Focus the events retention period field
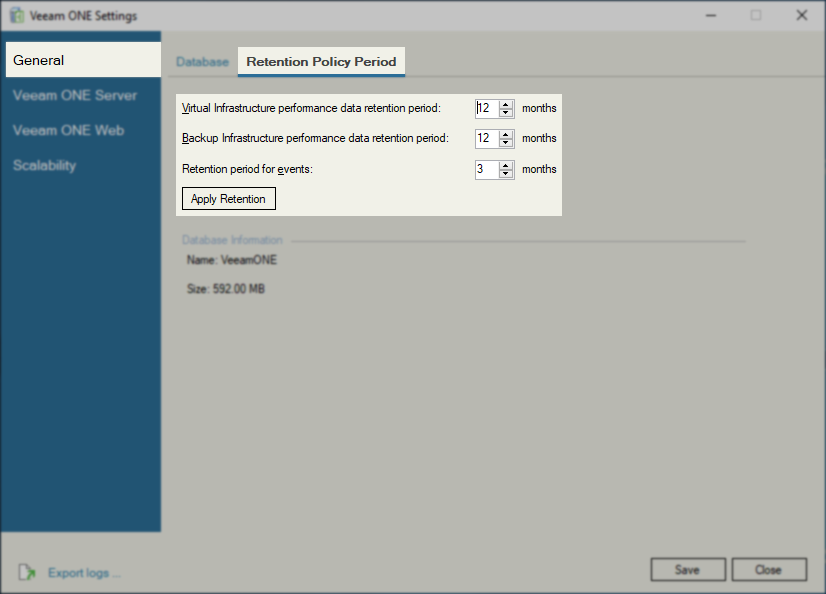The height and width of the screenshot is (594, 826). click(x=487, y=169)
